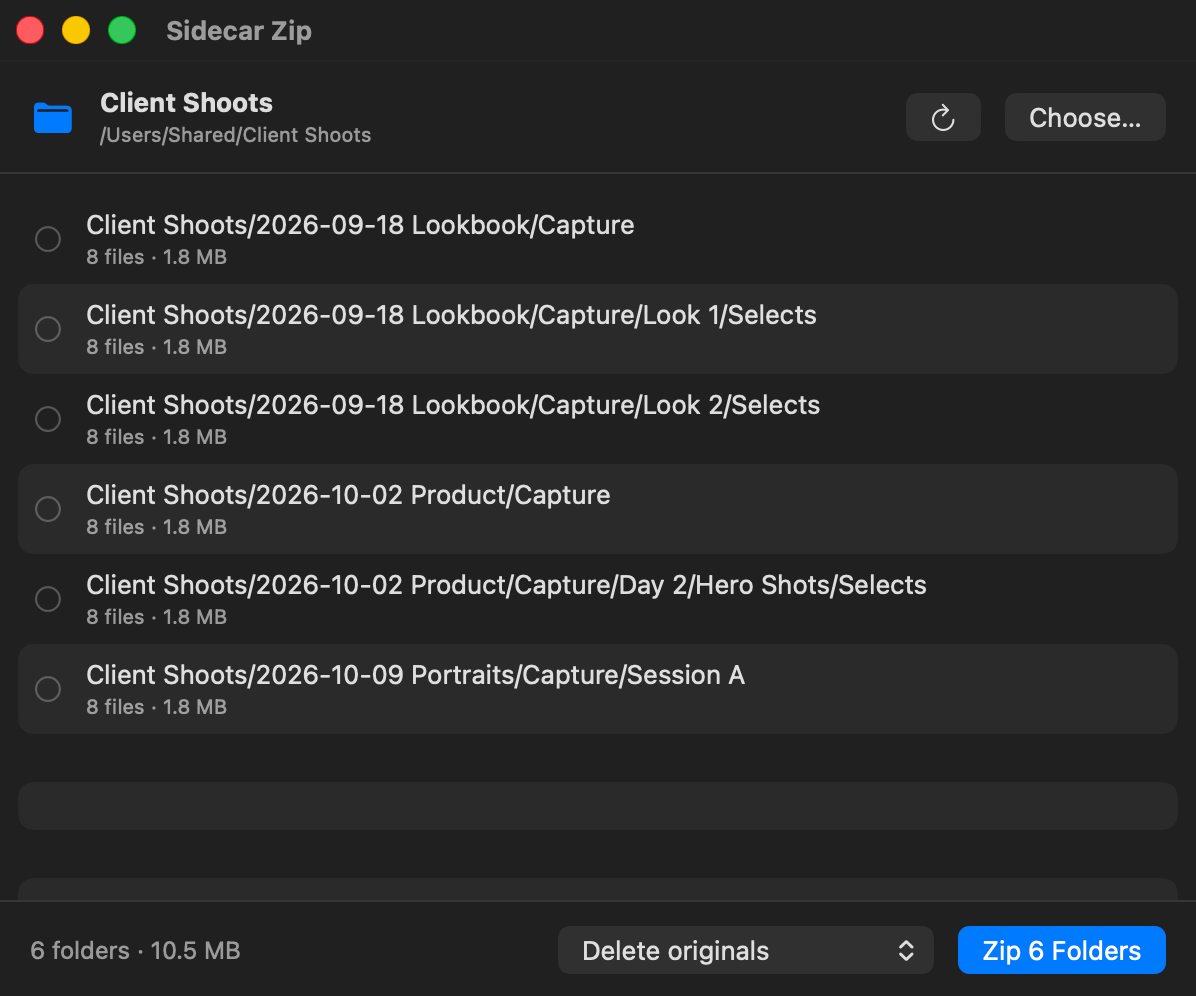Toggle circle for Look 1/Selects folder
1196x996 pixels.
click(48, 329)
